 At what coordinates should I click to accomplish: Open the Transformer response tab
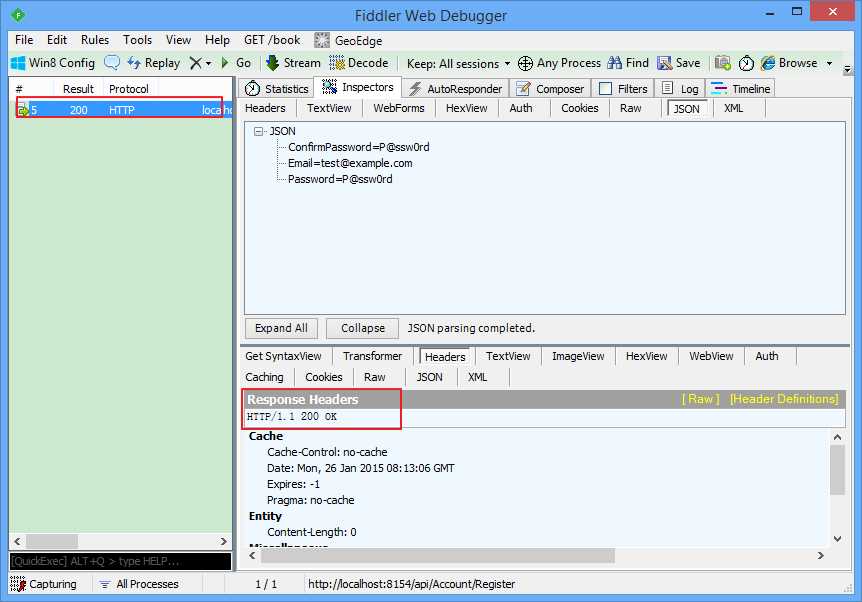click(x=372, y=356)
